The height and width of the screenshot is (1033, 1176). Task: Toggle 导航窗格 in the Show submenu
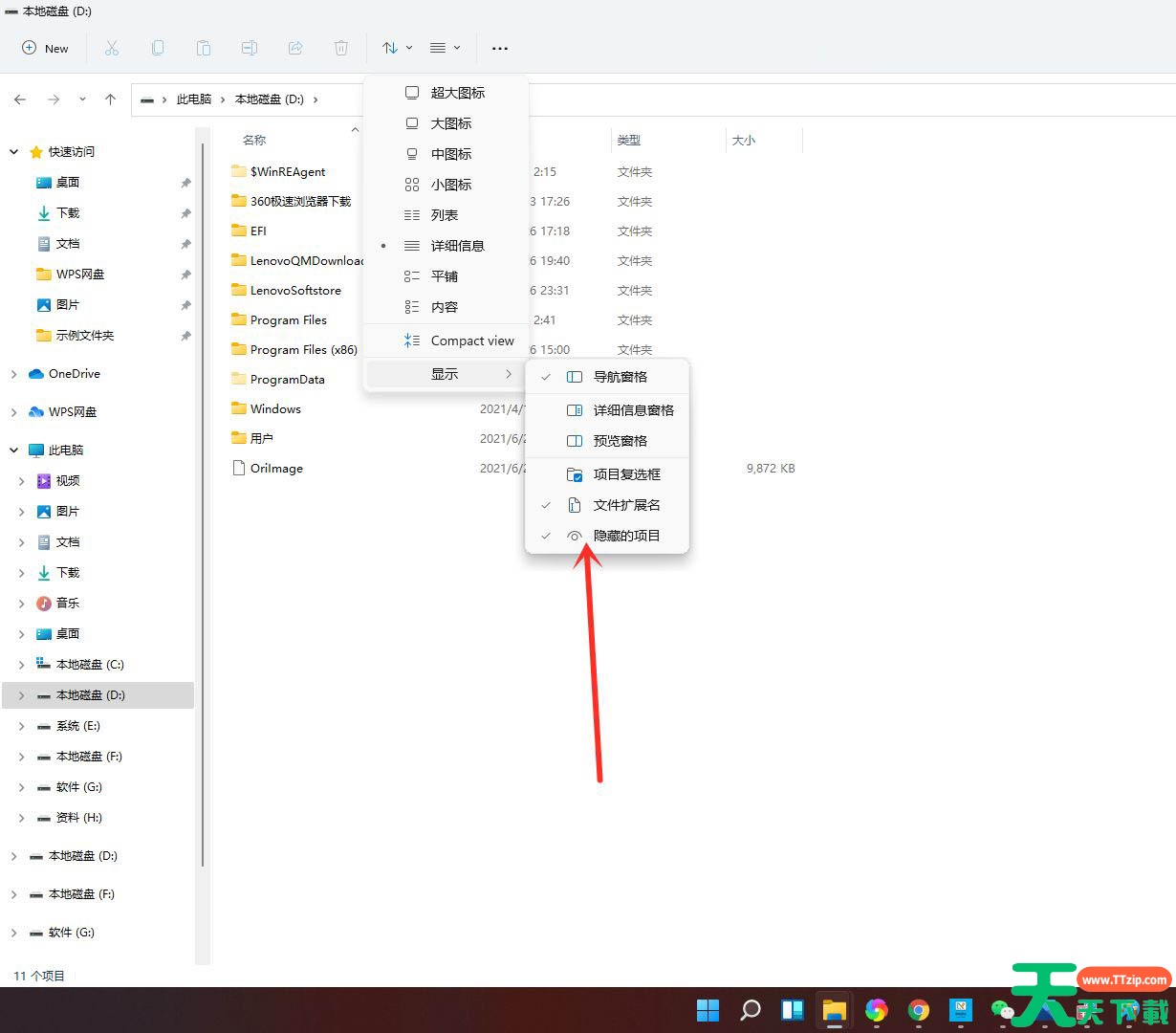point(607,377)
